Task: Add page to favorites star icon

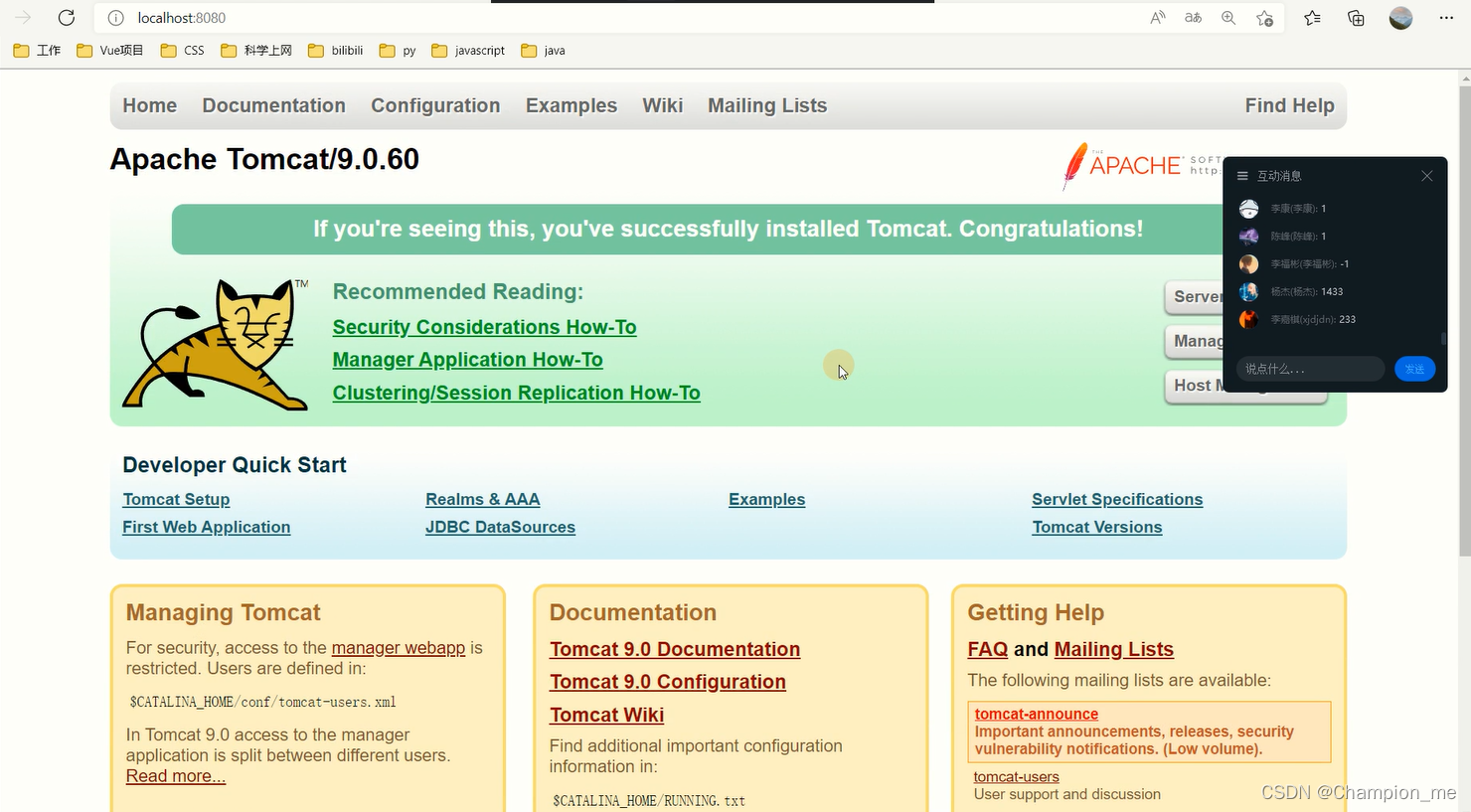Action: (x=1264, y=18)
